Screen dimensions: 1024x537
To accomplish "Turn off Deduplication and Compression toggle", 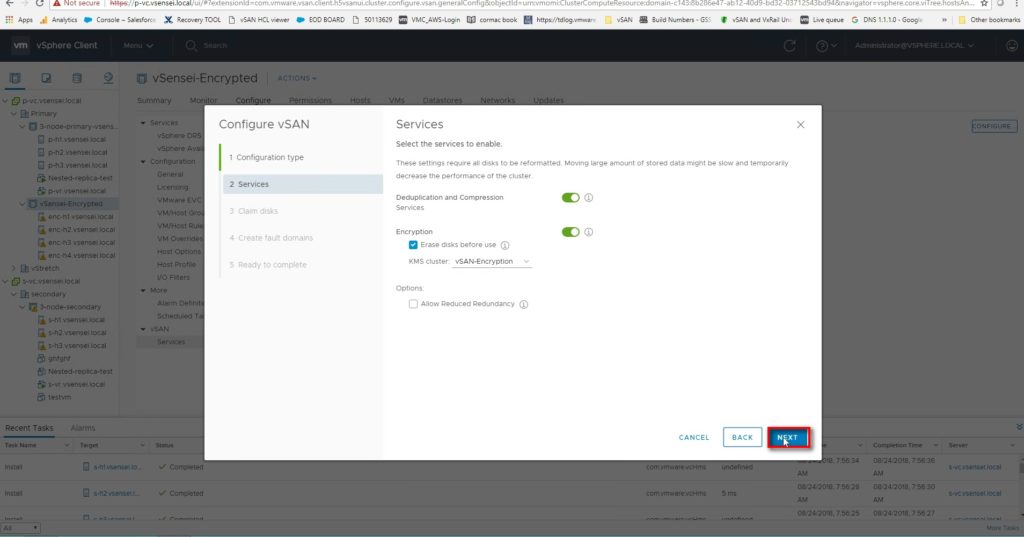I will [570, 198].
